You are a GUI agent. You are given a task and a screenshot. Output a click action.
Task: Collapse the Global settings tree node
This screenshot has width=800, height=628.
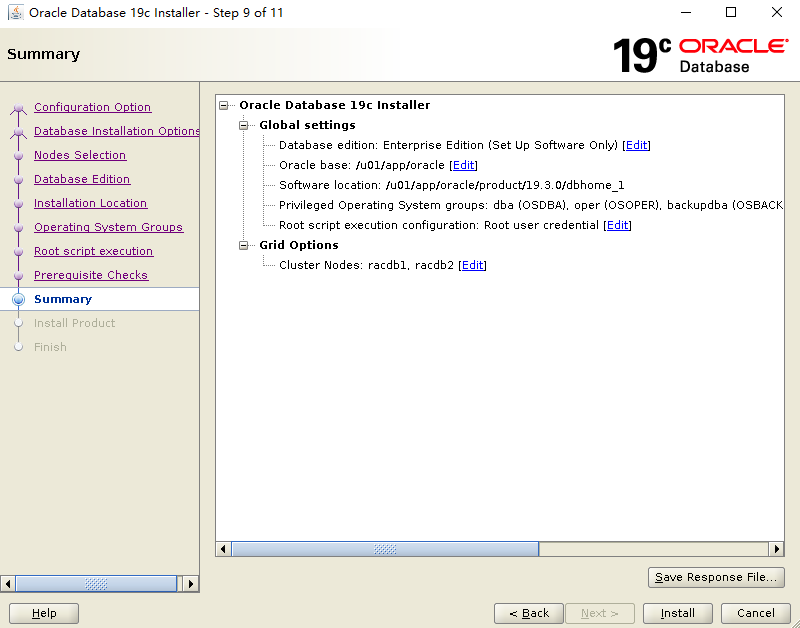click(243, 125)
